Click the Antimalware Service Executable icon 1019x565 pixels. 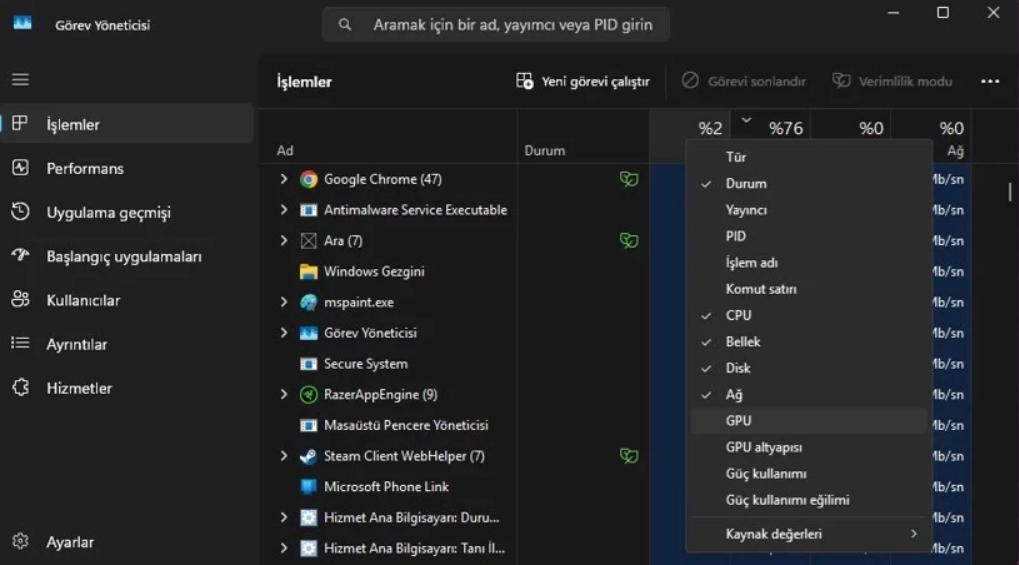point(309,210)
